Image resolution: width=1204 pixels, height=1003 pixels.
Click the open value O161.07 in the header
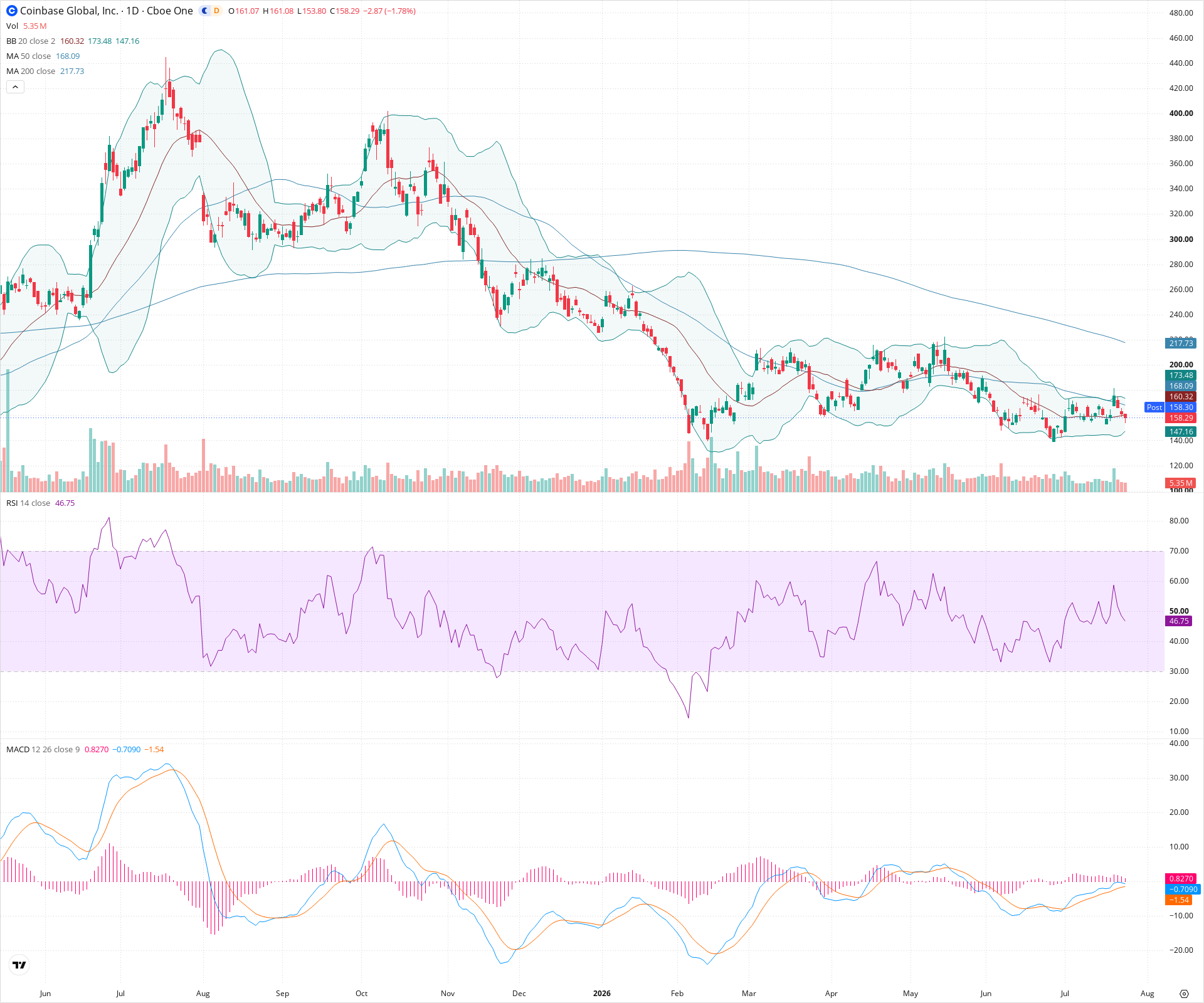pos(244,11)
